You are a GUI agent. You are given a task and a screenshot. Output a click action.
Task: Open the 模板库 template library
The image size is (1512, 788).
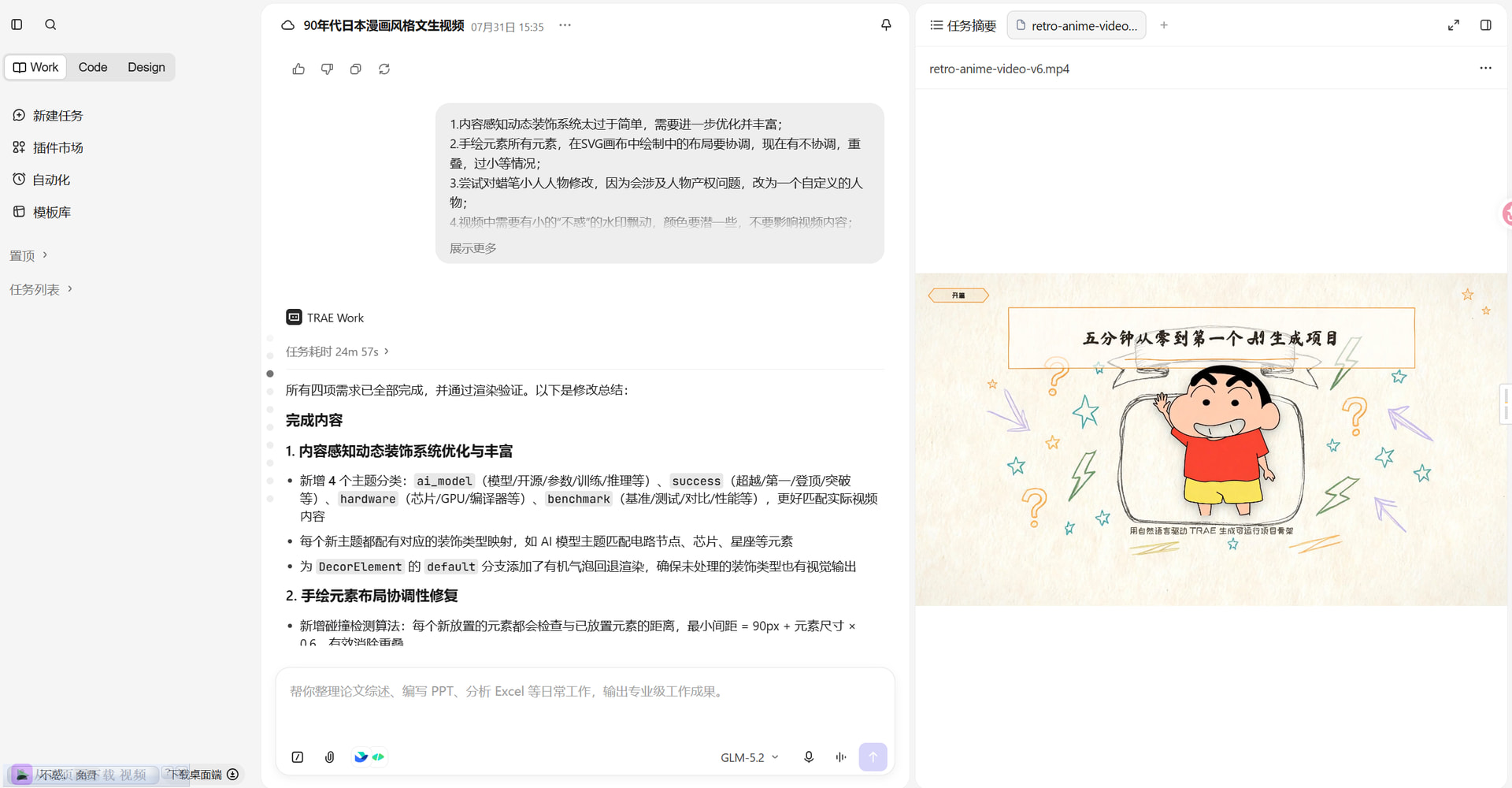point(42,212)
